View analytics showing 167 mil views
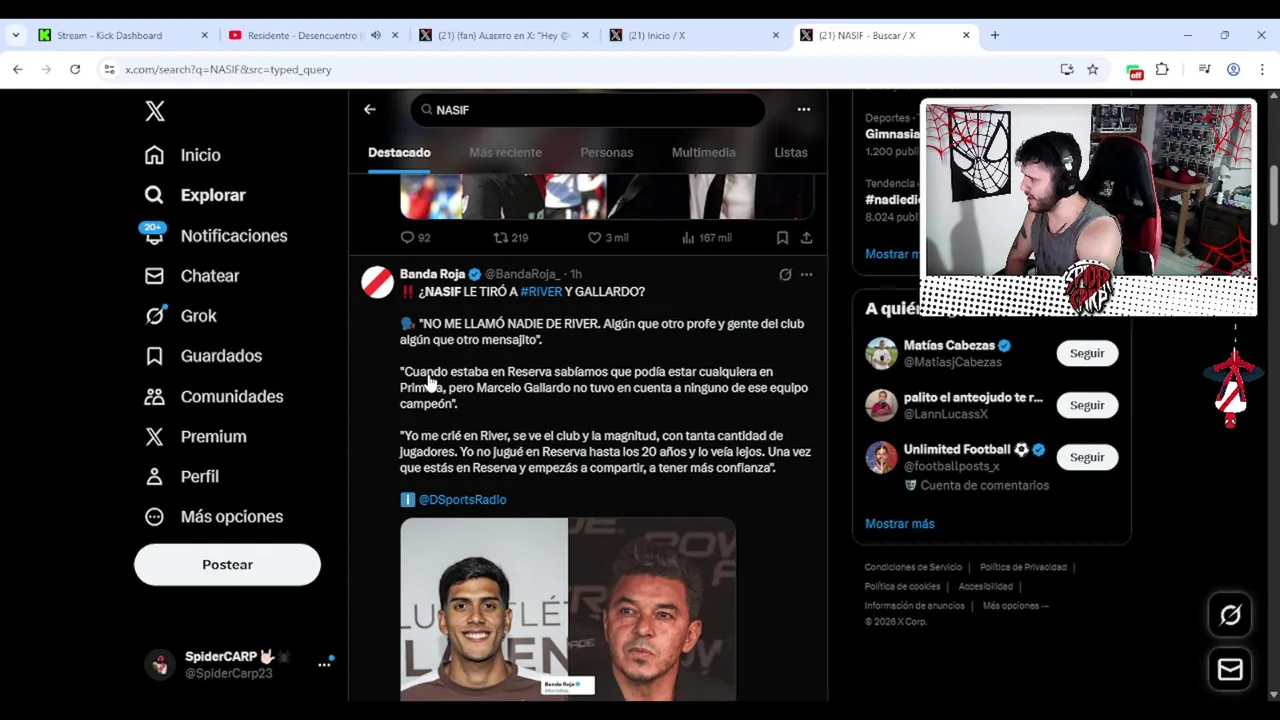Viewport: 1280px width, 720px height. (706, 238)
